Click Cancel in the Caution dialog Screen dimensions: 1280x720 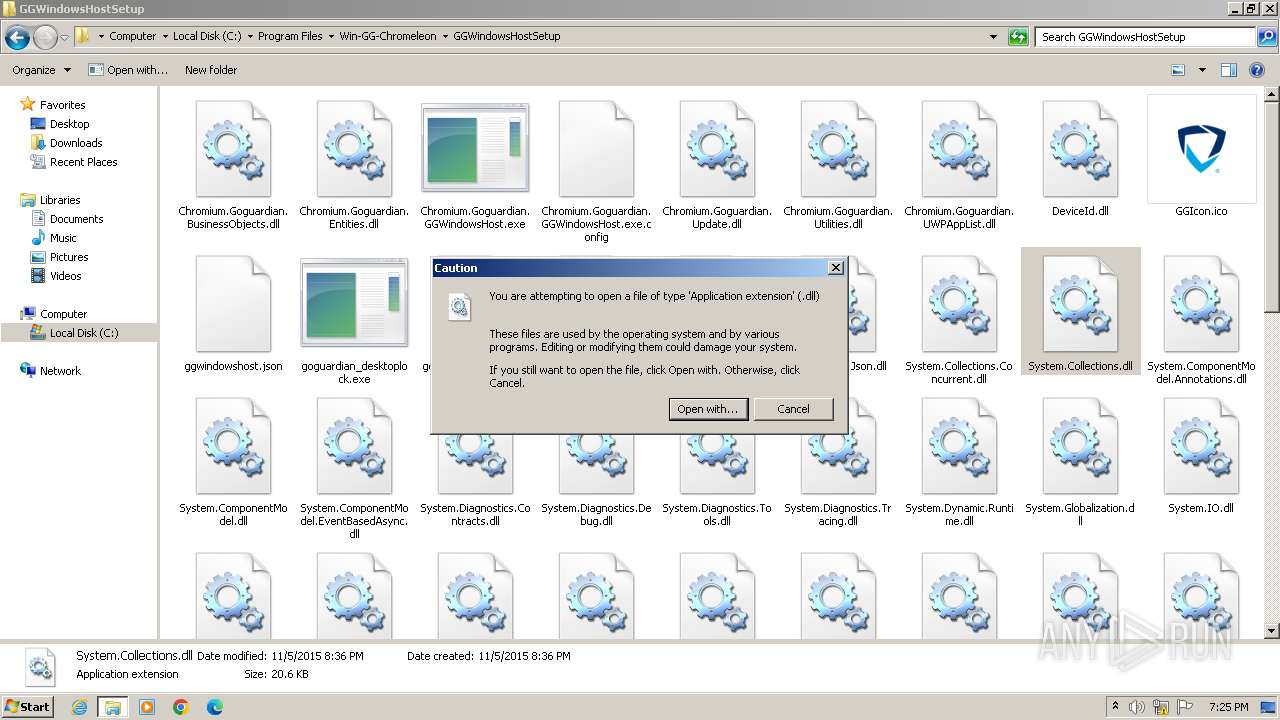(x=794, y=409)
